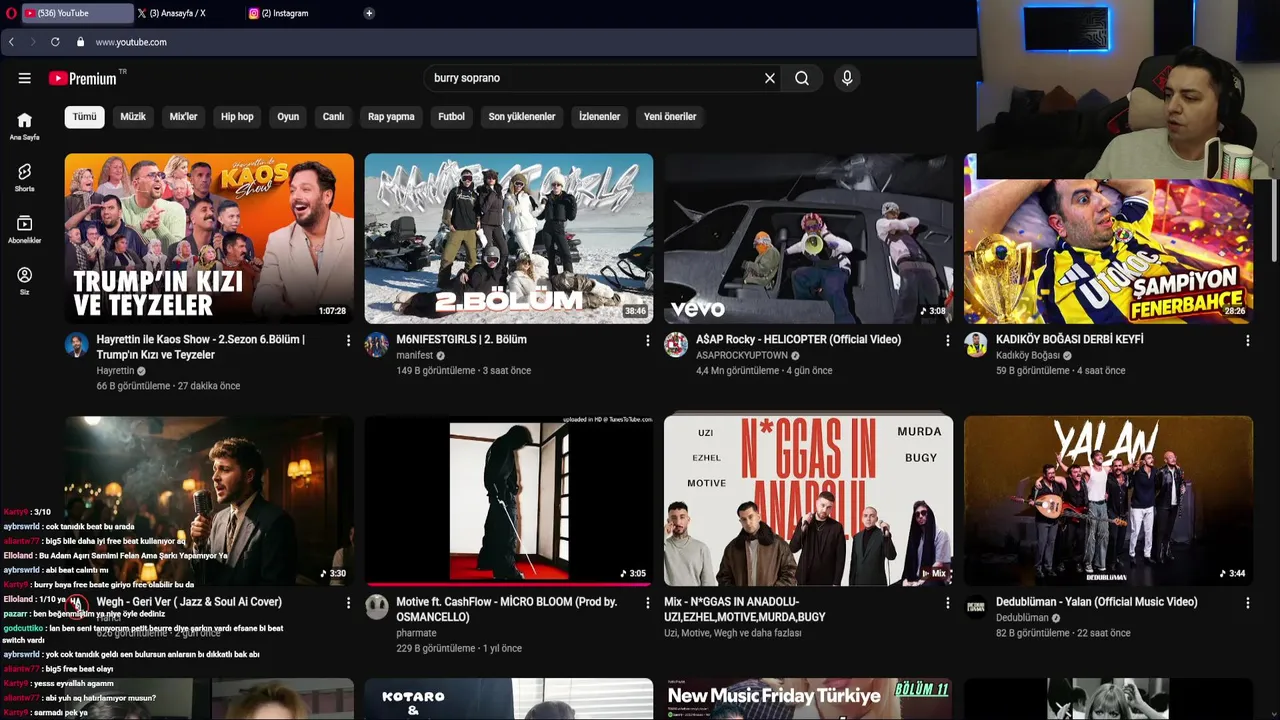Open options menu for Wegh Geri Ver video

(x=348, y=603)
